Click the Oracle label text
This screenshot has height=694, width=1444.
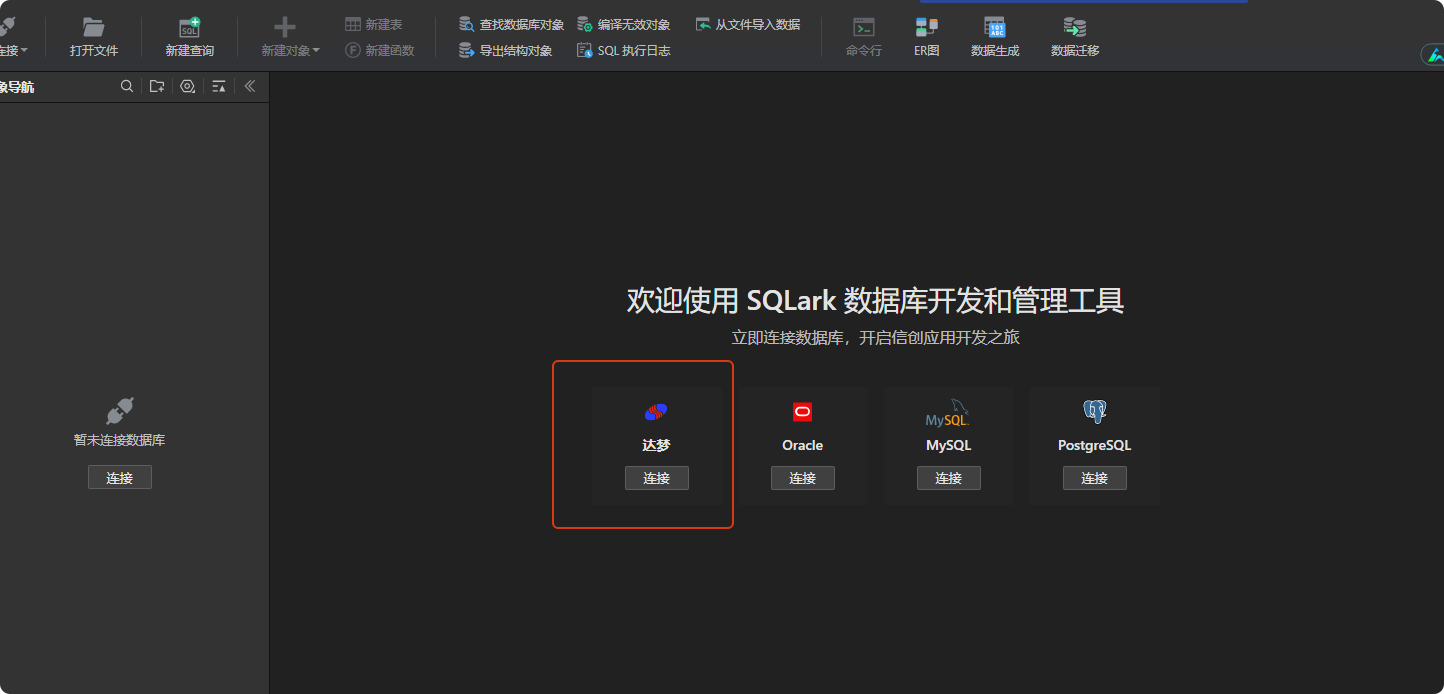[802, 445]
